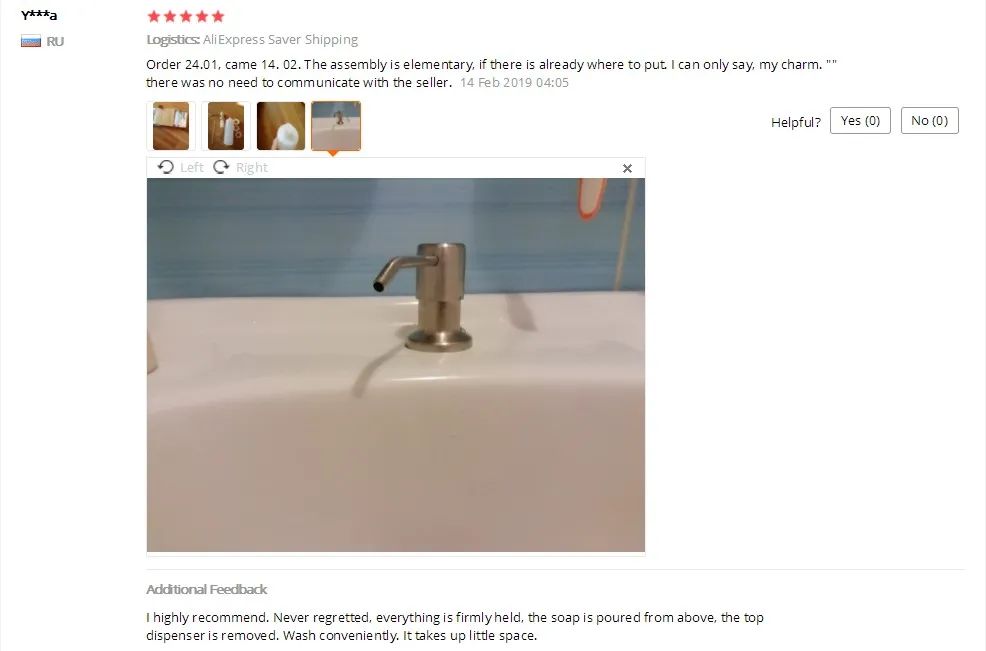Mark review helpful with Yes (0)

(860, 121)
